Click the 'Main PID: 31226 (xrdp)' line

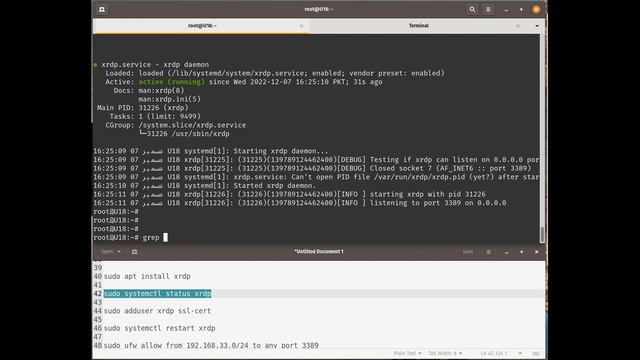(x=142, y=108)
